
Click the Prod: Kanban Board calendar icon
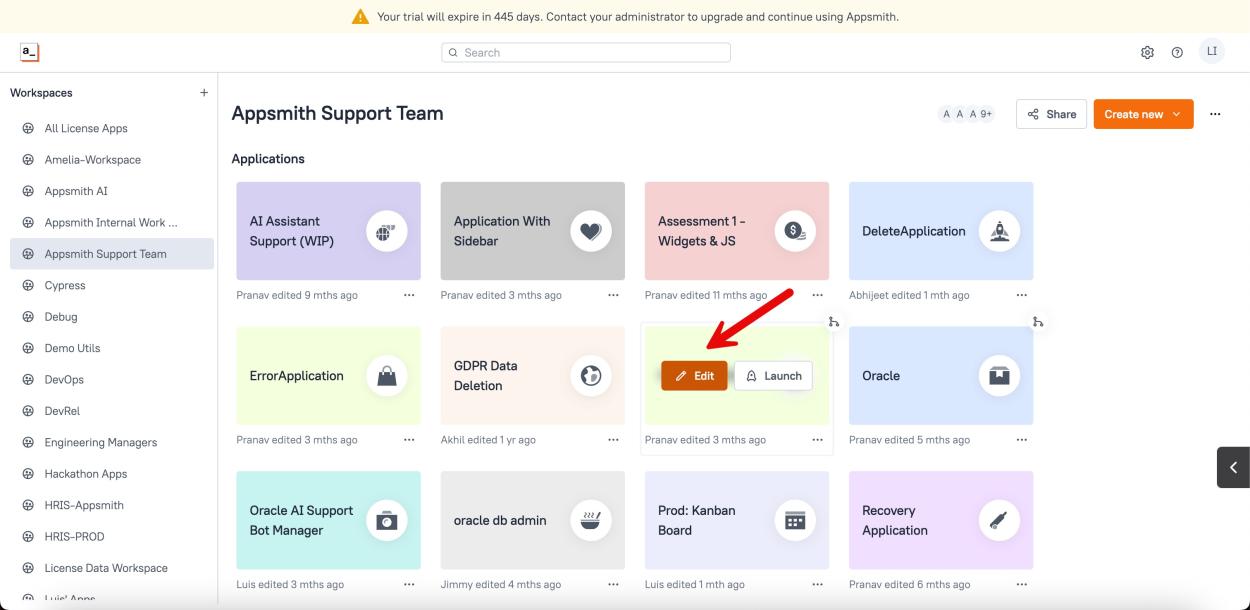tap(795, 520)
